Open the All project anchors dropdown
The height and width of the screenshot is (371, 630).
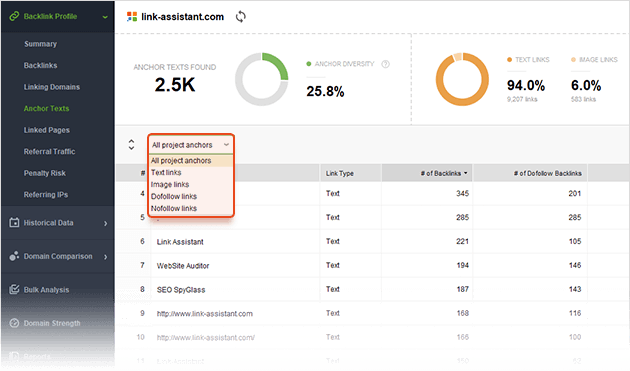click(x=190, y=145)
